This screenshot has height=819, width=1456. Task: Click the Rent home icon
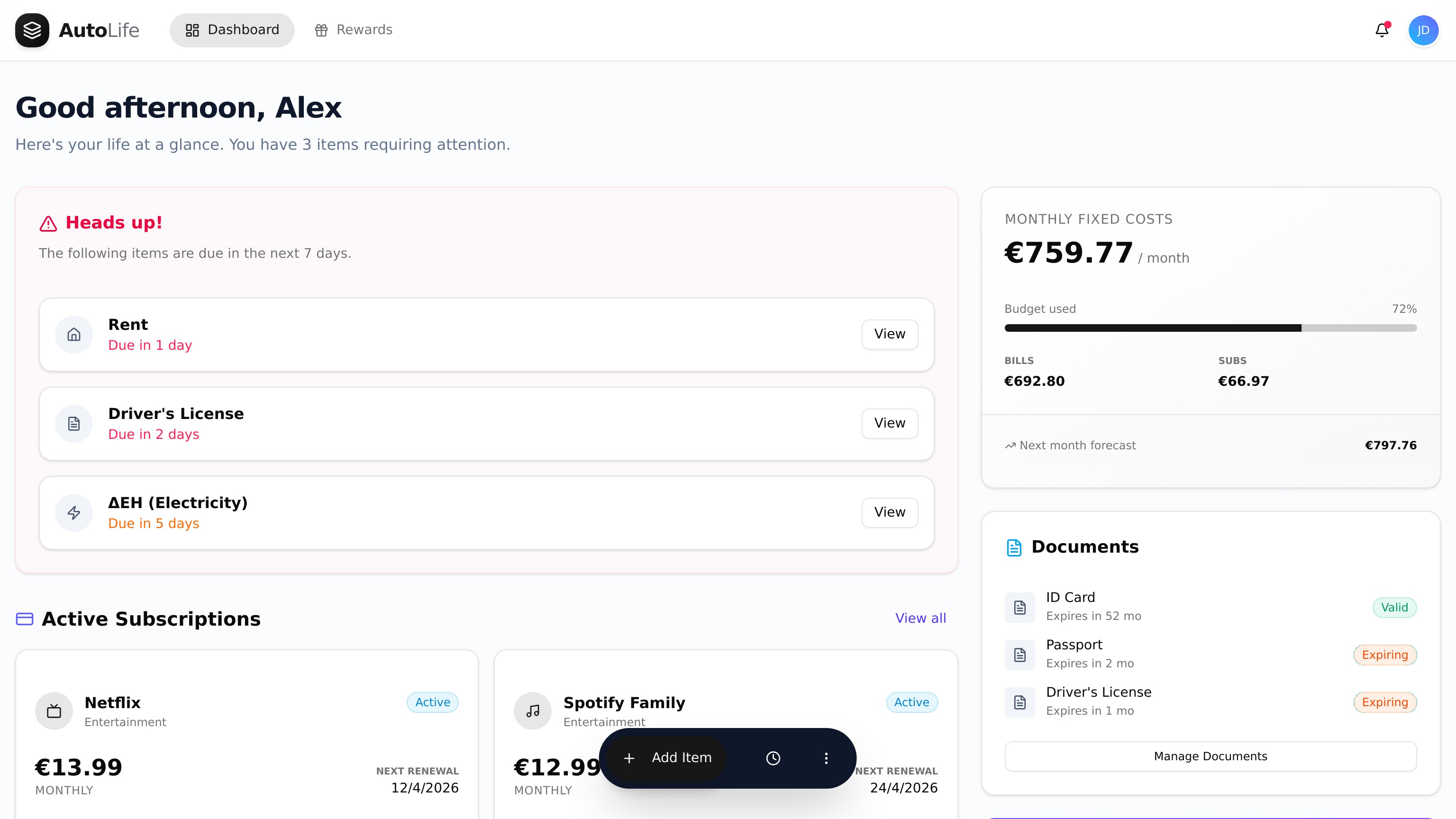click(x=73, y=335)
